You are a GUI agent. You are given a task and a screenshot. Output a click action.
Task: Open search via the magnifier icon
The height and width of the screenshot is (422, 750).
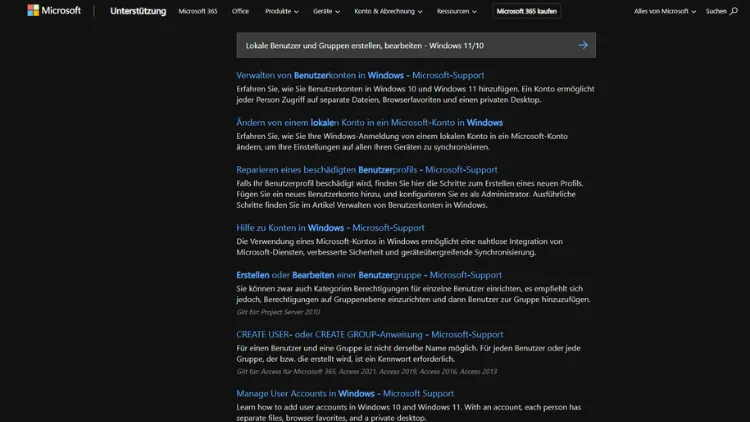[734, 11]
